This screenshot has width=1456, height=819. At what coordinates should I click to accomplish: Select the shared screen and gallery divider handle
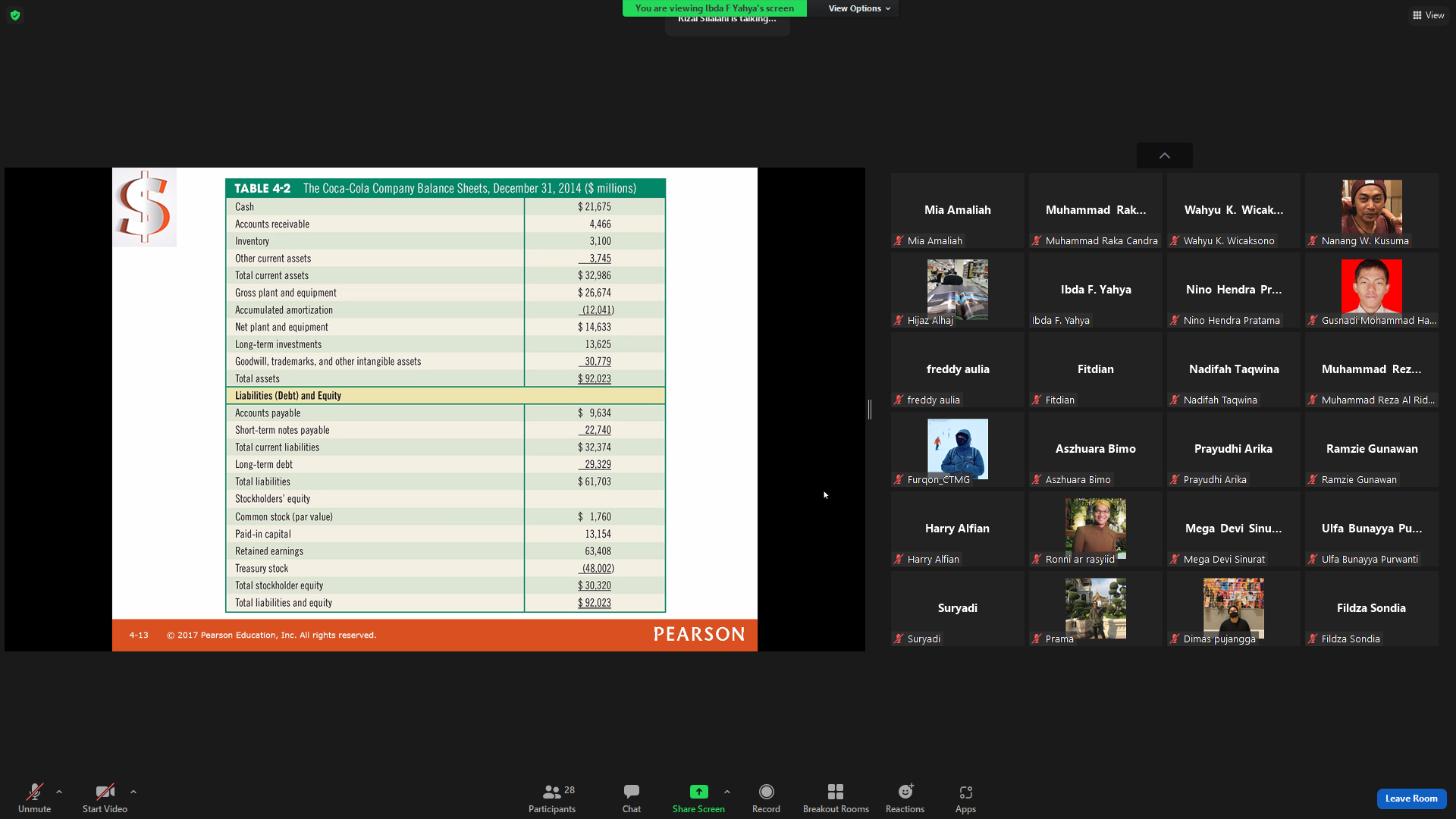pos(870,409)
